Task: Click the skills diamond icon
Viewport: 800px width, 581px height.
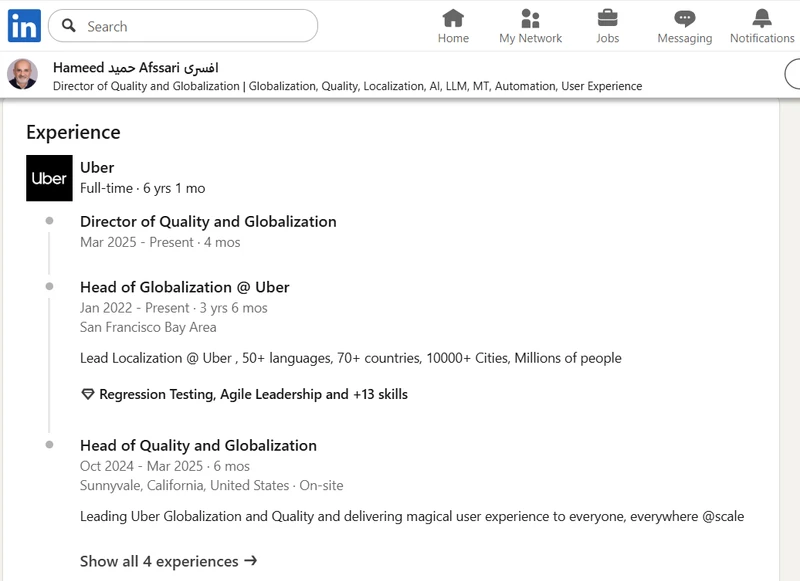Action: [87, 395]
